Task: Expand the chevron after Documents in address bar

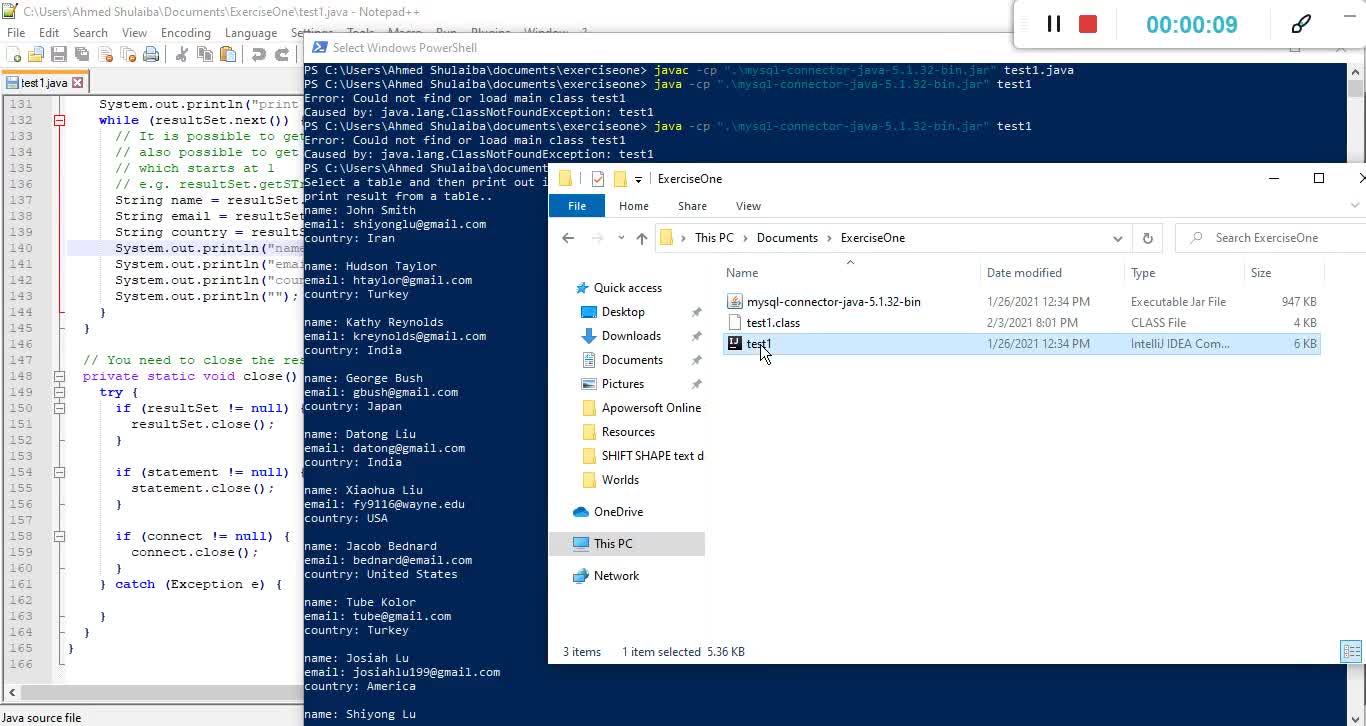Action: (829, 238)
